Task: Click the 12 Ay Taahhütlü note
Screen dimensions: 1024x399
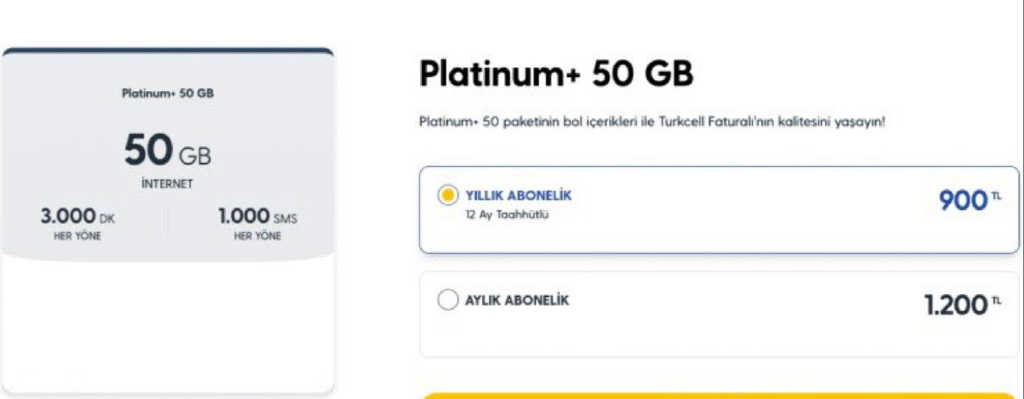Action: [x=507, y=215]
